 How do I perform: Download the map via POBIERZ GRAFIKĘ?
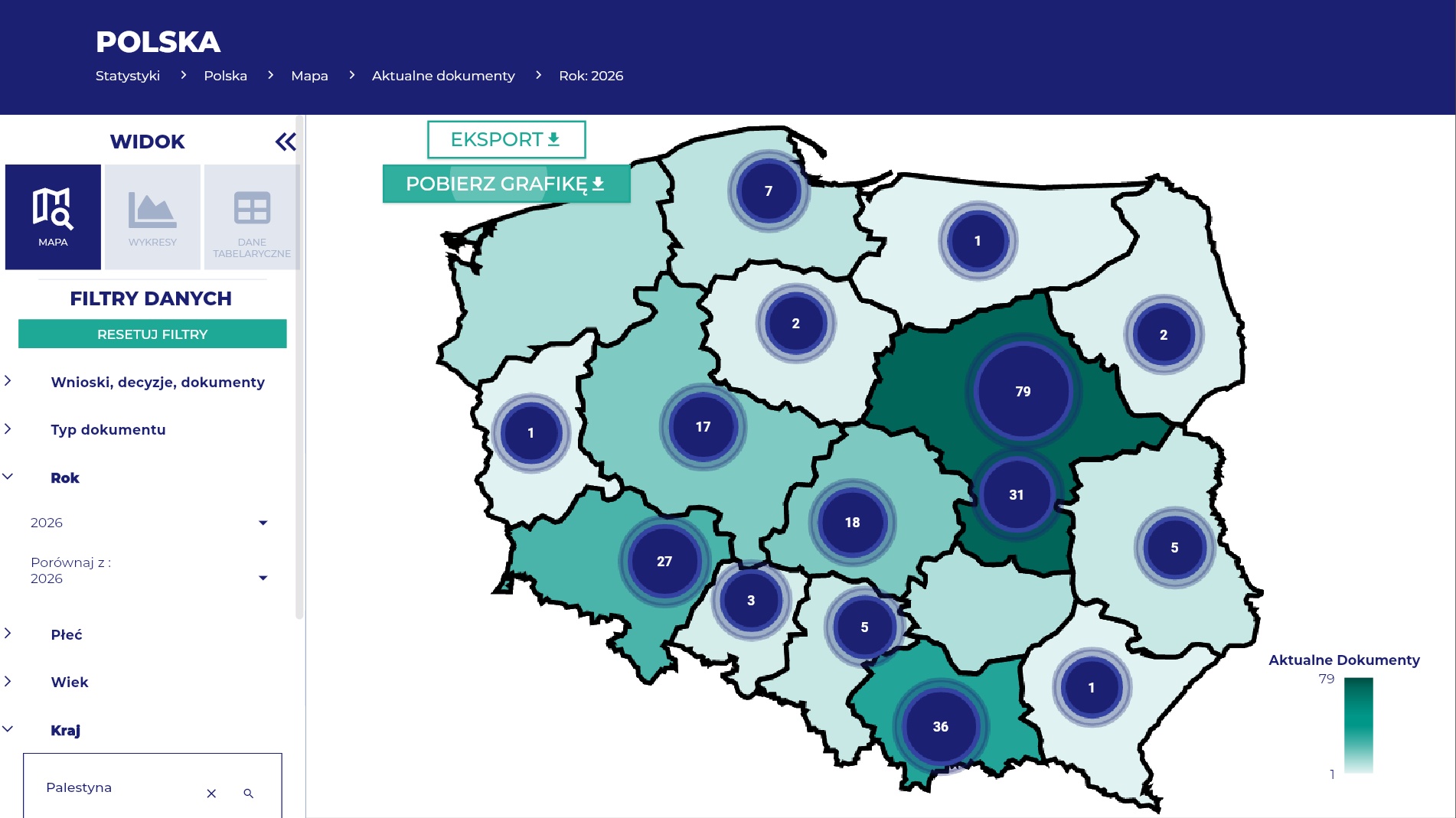point(506,184)
